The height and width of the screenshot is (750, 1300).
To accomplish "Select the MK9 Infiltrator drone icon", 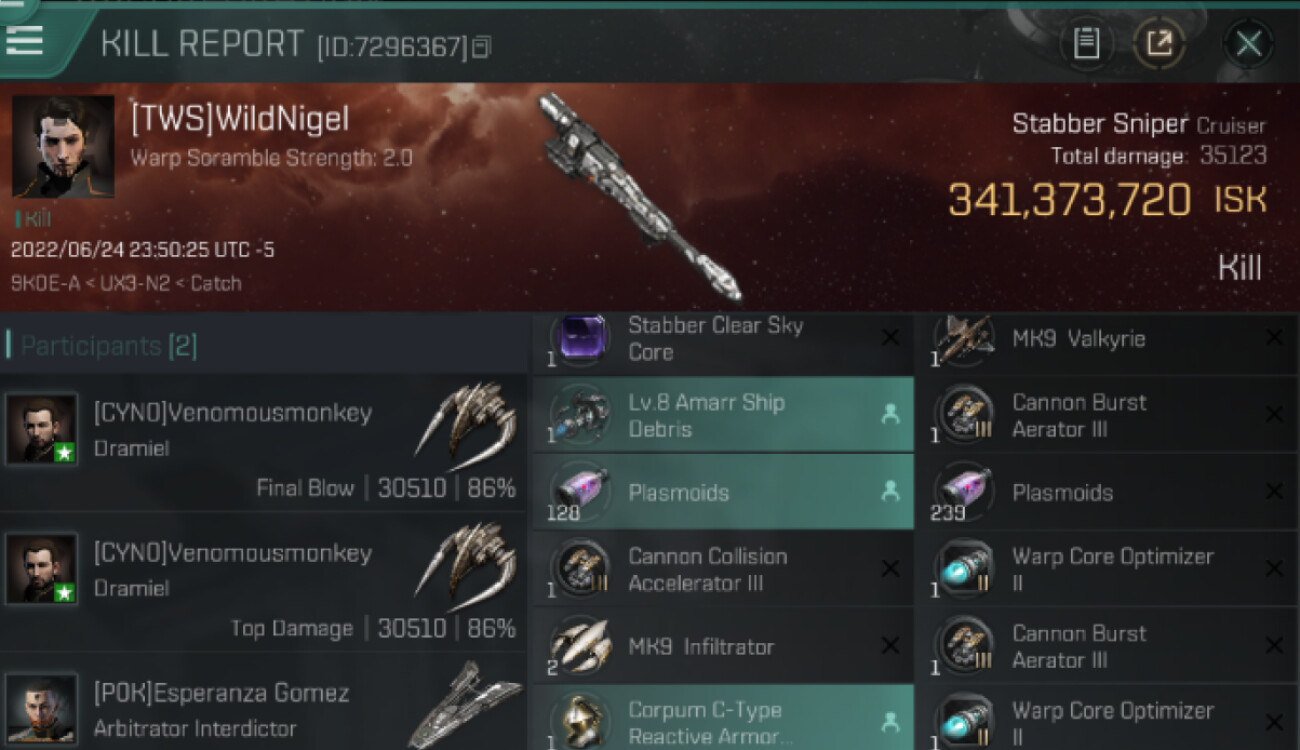I will [580, 645].
